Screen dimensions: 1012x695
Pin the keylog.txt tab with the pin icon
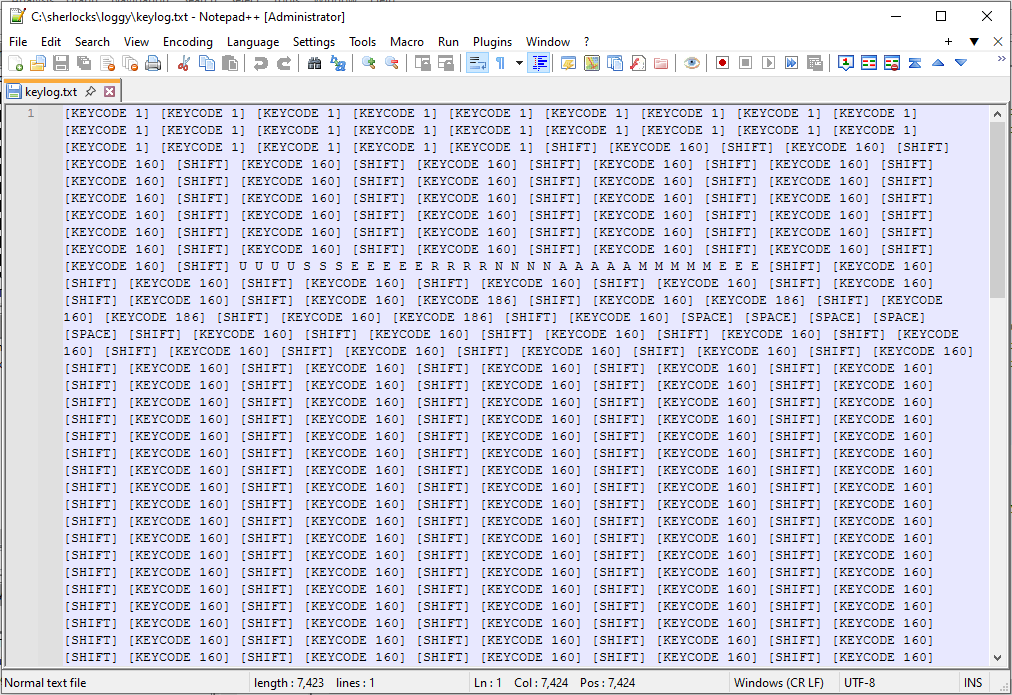(91, 92)
